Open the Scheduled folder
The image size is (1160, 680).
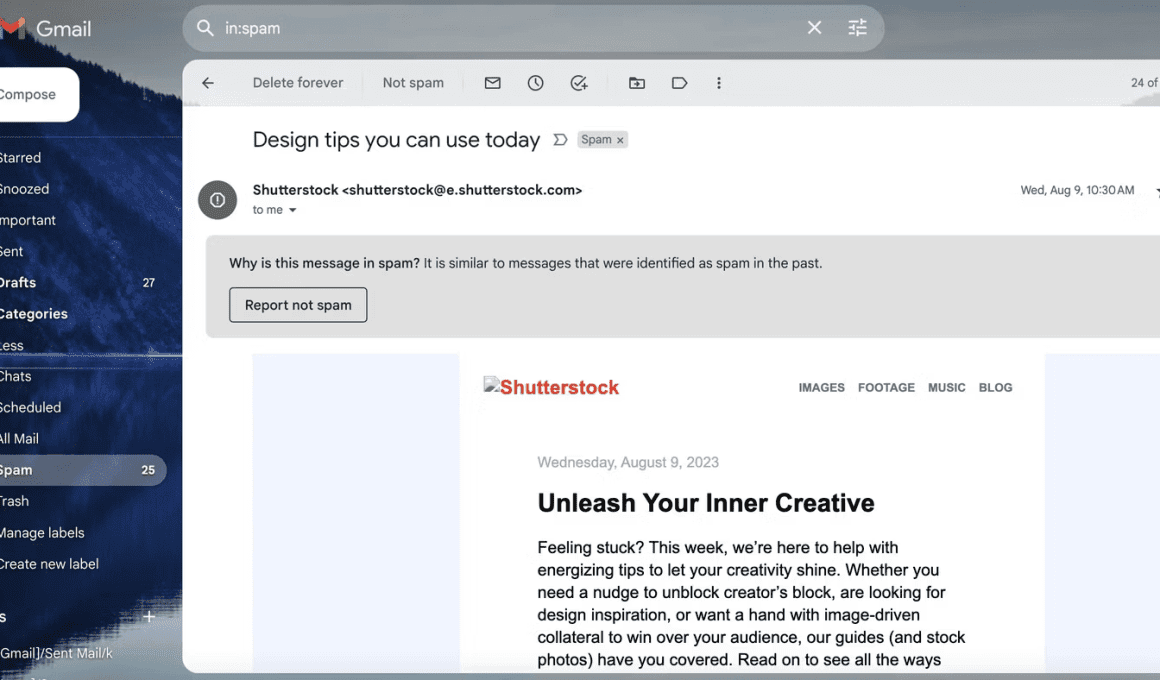point(30,408)
